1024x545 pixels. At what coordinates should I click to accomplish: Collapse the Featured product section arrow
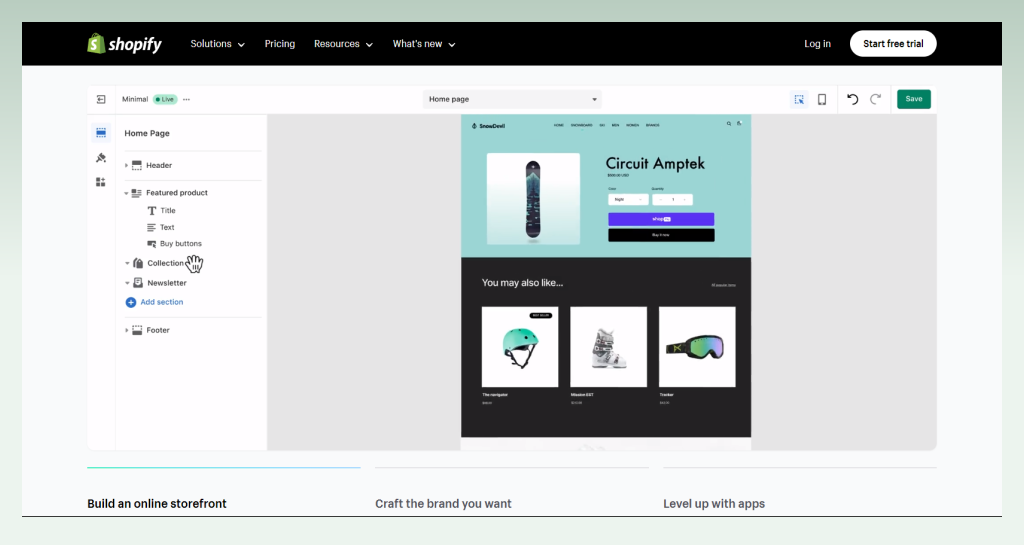pyautogui.click(x=126, y=193)
